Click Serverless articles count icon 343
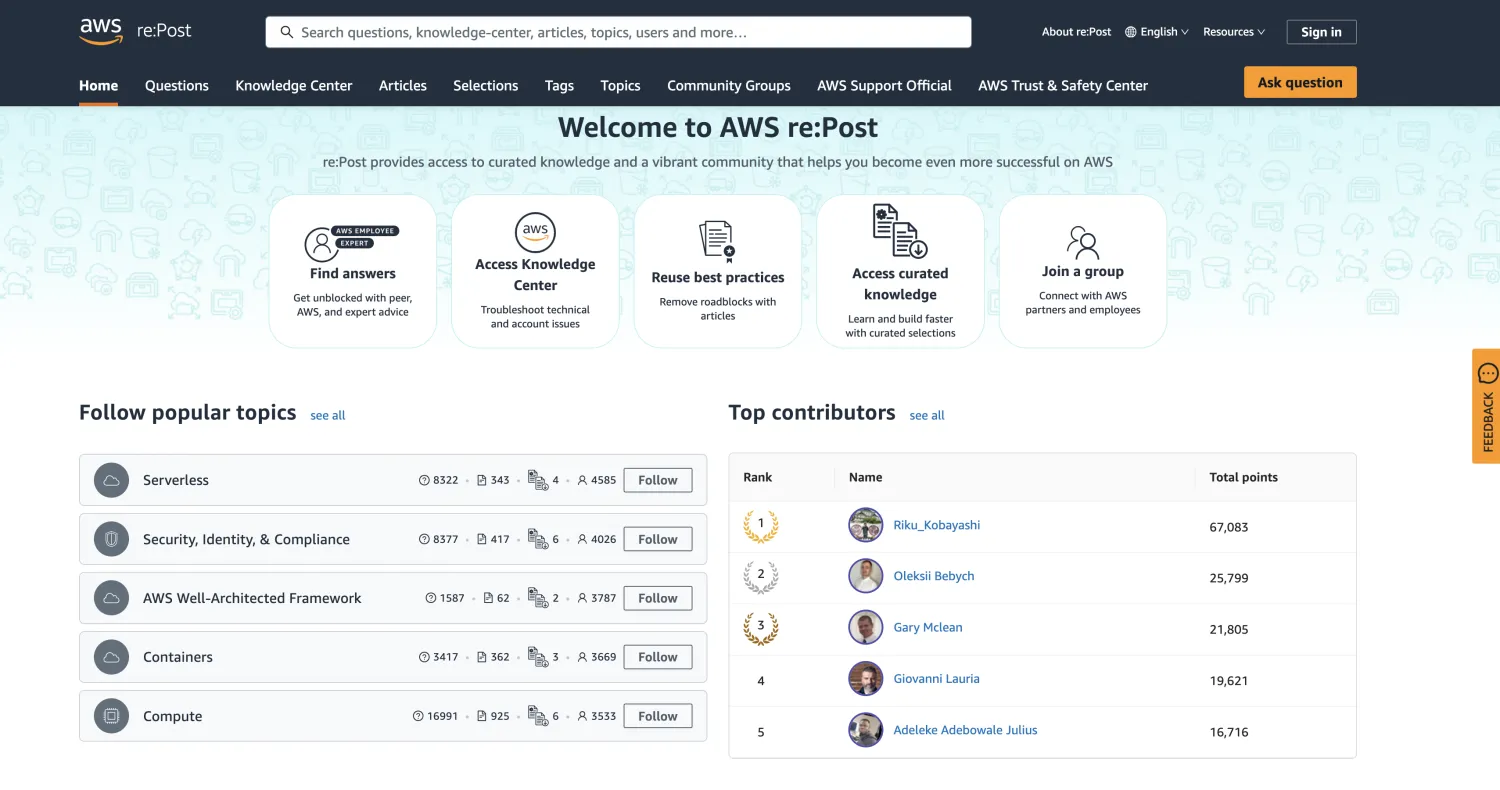Viewport: 1500px width, 790px height. (x=482, y=480)
